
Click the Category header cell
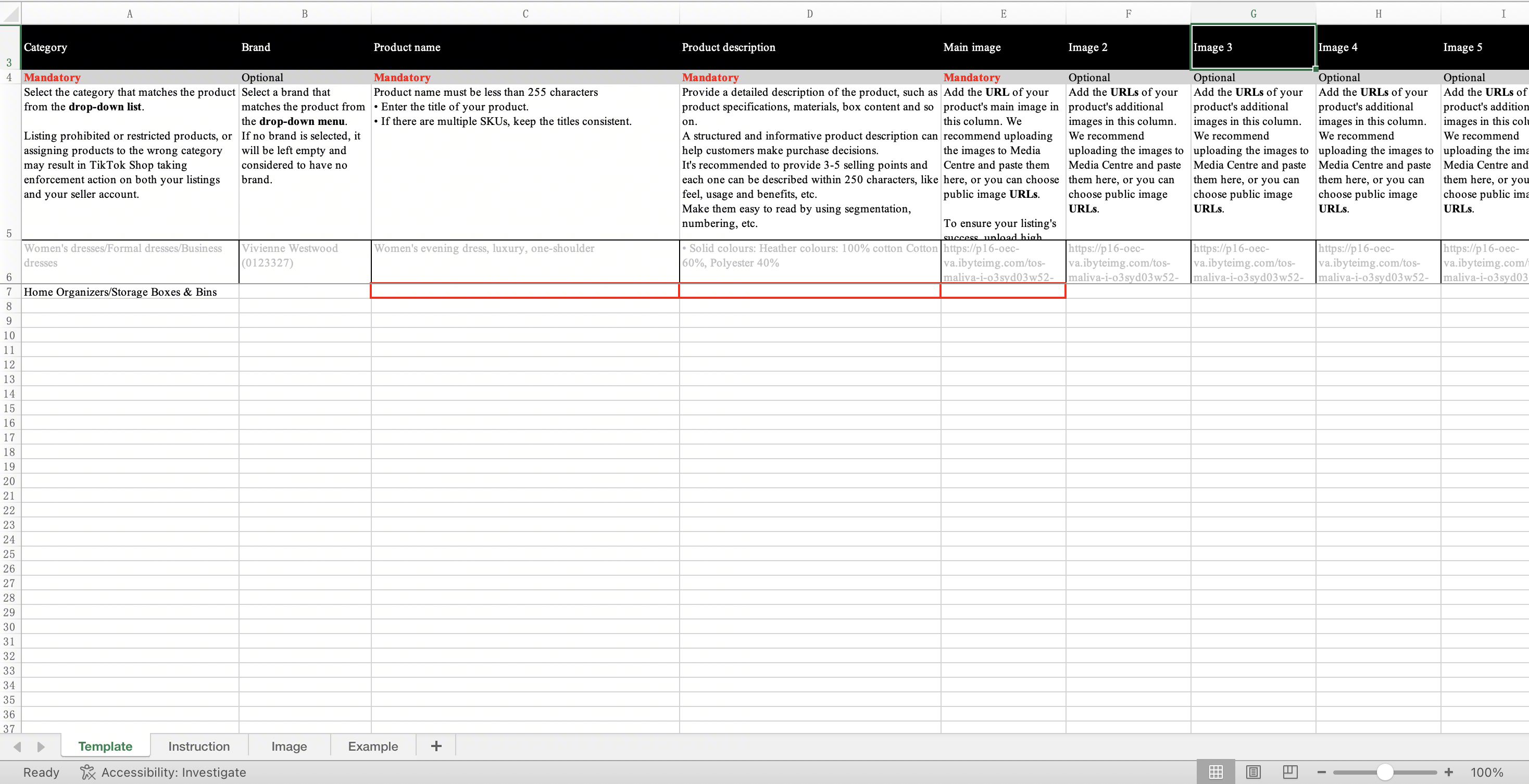point(130,47)
